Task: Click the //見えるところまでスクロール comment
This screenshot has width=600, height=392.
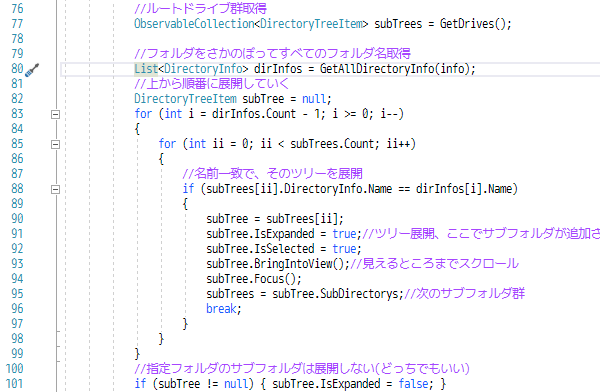Action: [x=434, y=264]
